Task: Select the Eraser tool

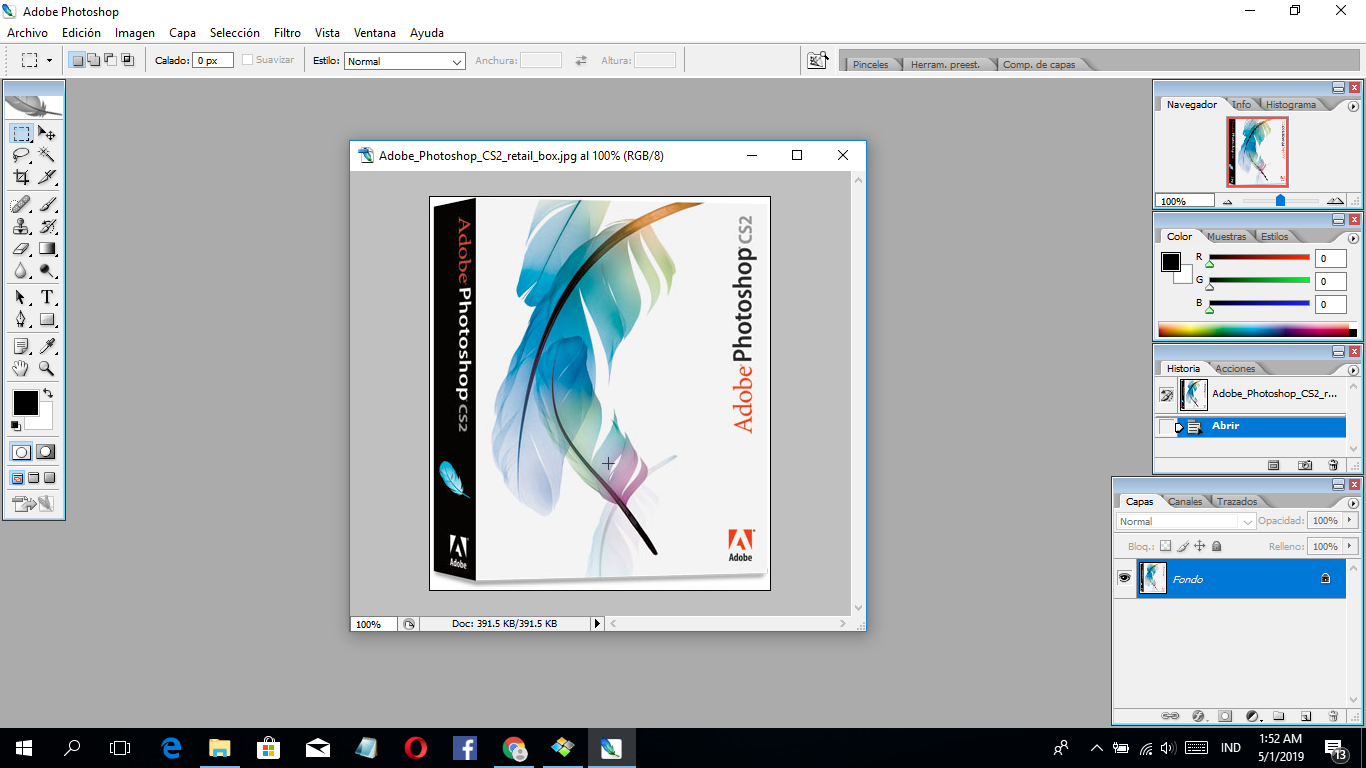Action: point(21,249)
